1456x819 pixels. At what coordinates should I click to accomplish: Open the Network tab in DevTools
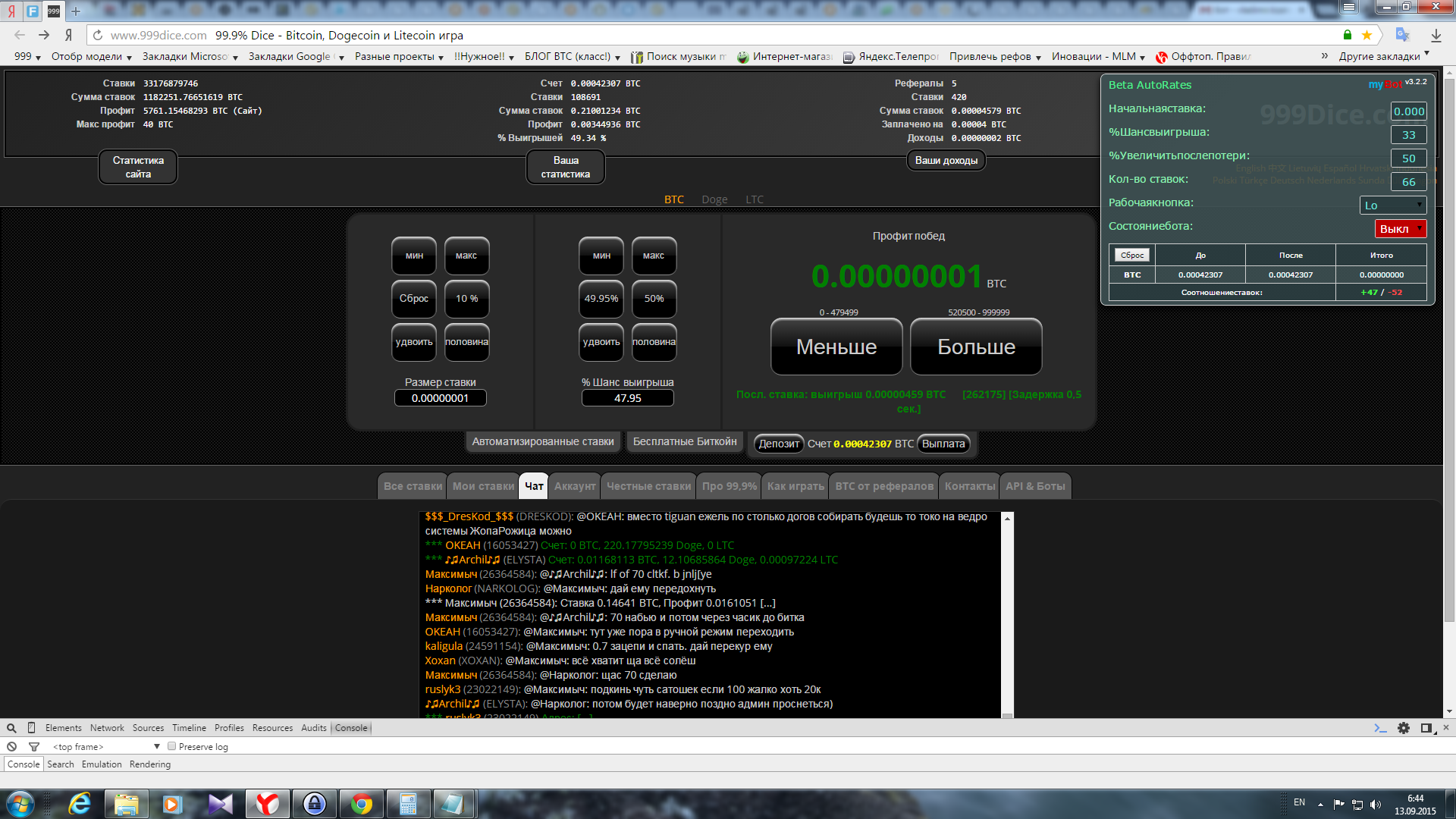tap(107, 728)
